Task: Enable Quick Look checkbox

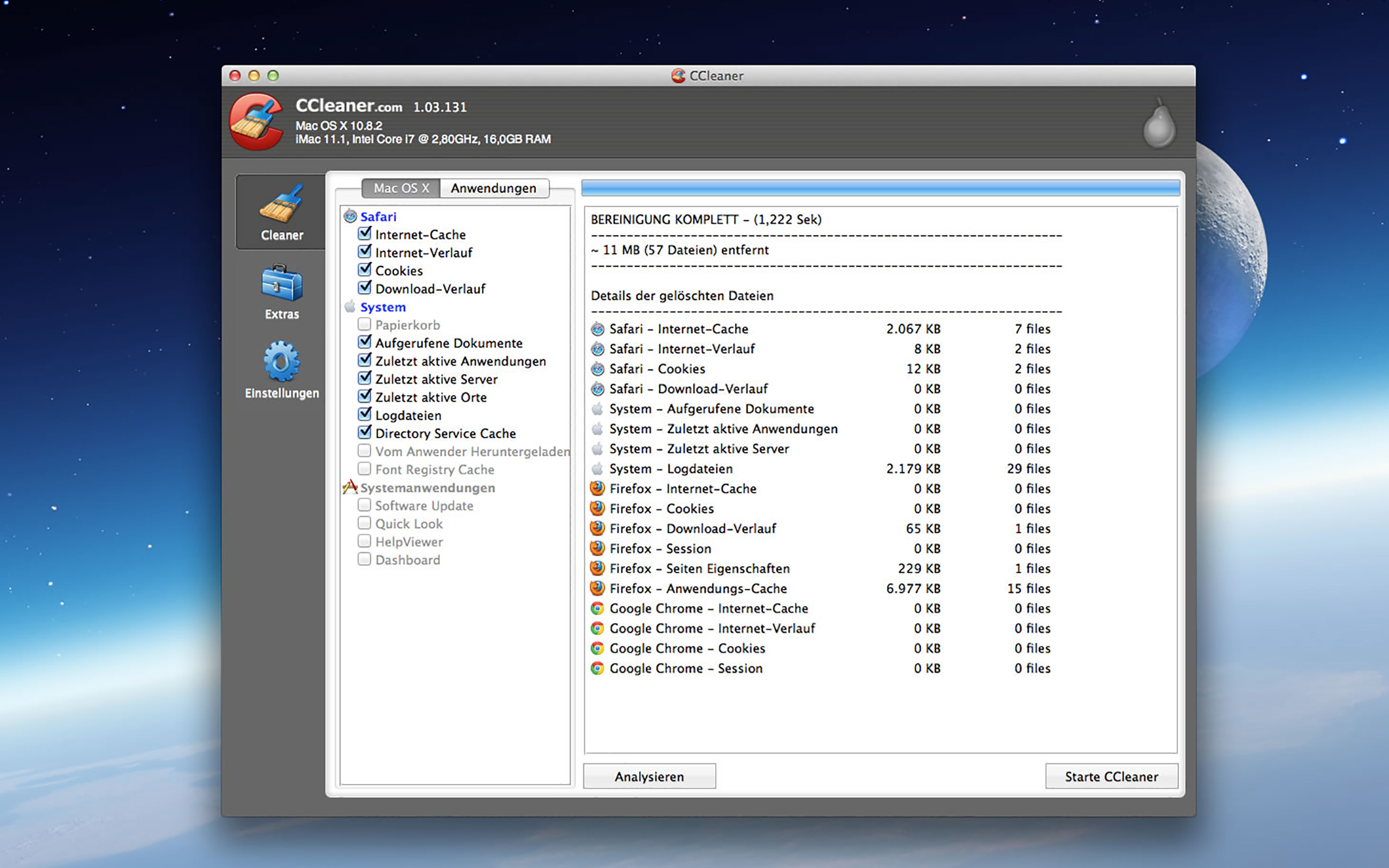Action: 365,523
